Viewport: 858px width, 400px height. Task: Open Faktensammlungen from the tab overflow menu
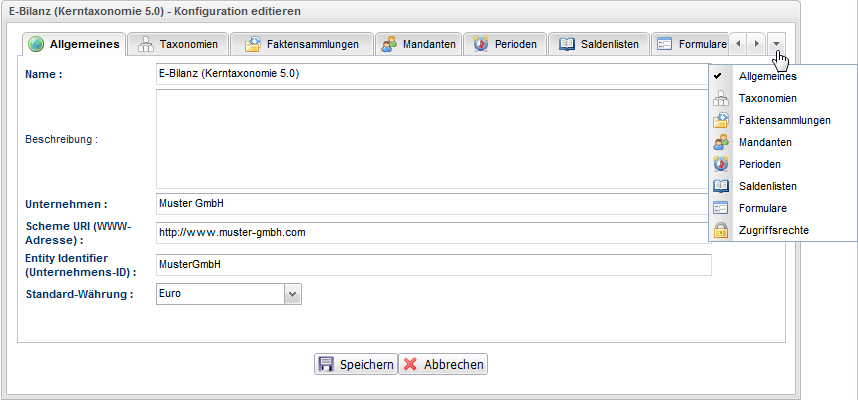click(782, 120)
